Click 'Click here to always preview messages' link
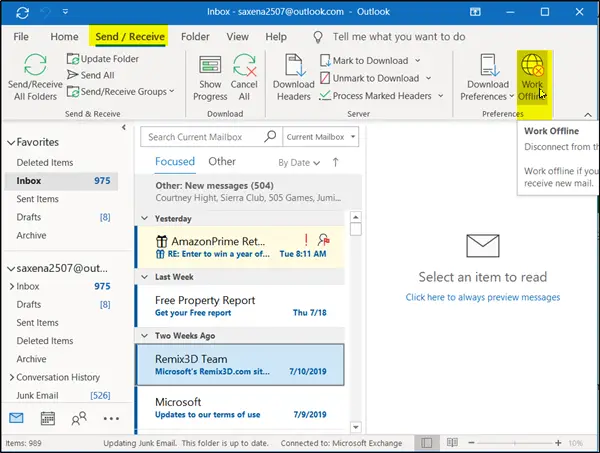Viewport: 600px width, 453px height. click(x=483, y=297)
